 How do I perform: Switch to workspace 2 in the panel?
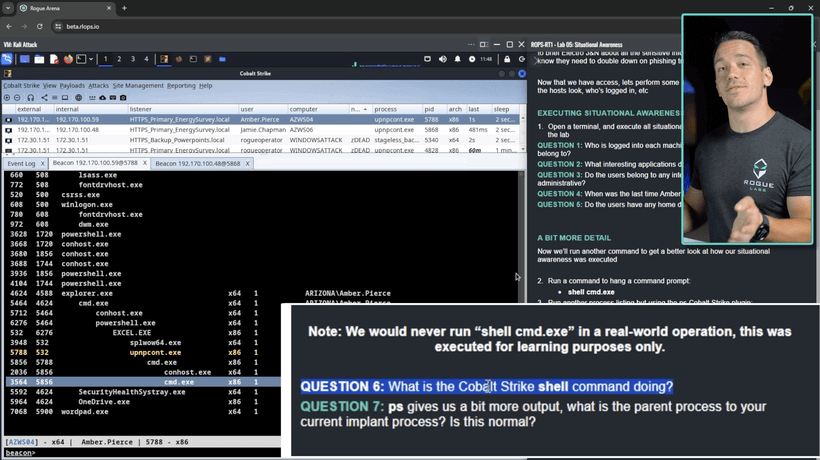point(121,59)
